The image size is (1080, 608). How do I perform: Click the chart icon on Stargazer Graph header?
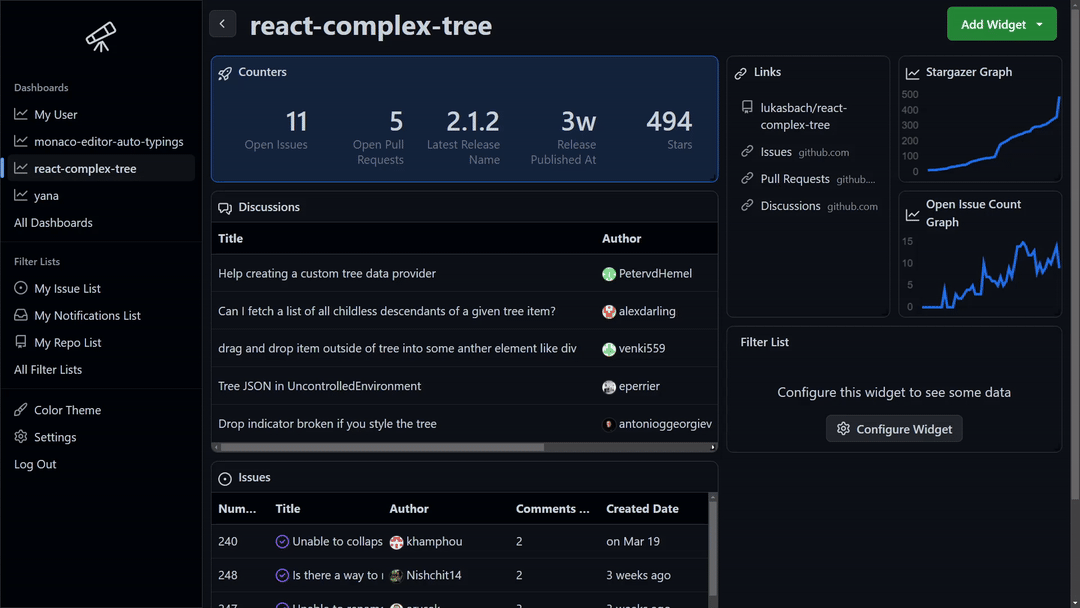click(912, 73)
